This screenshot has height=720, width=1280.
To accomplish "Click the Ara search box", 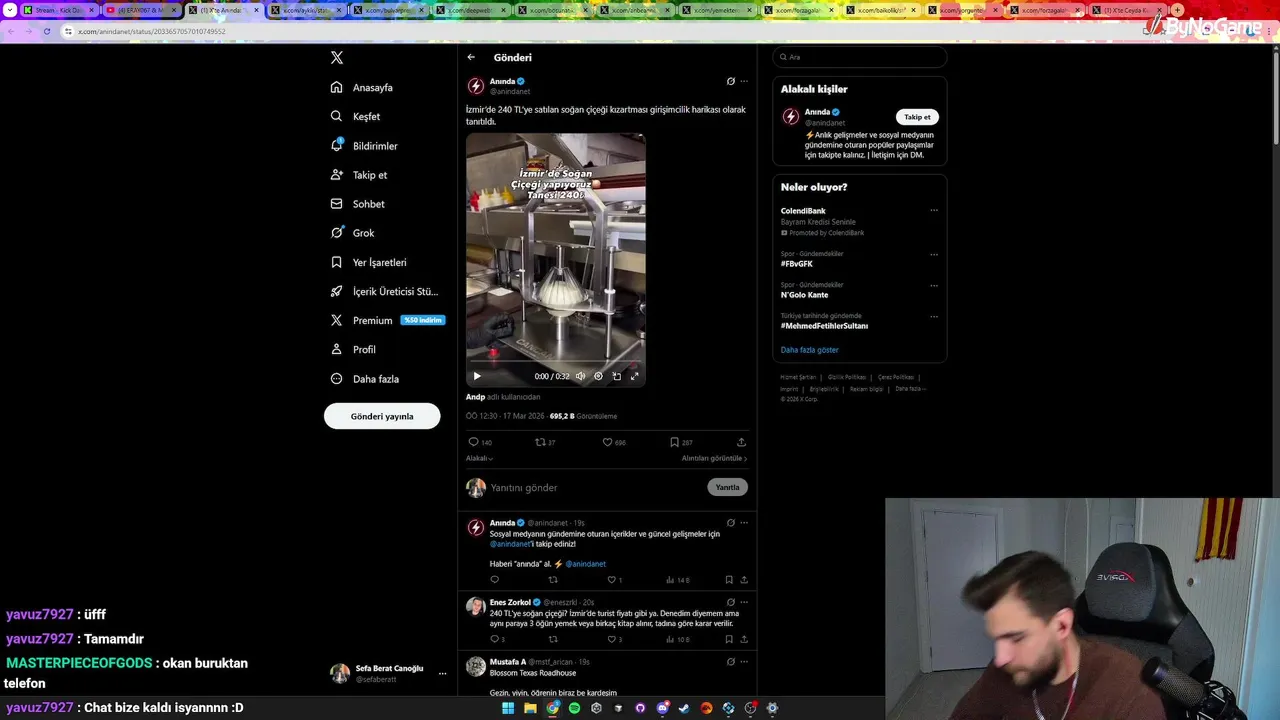I will (860, 57).
